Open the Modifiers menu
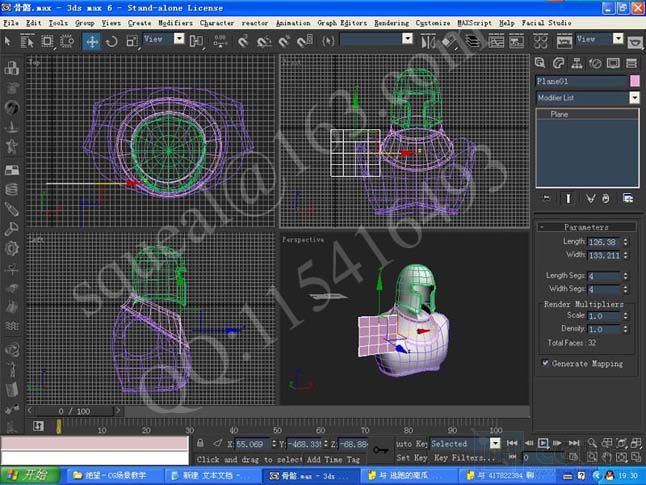This screenshot has height=485, width=646. (x=175, y=23)
